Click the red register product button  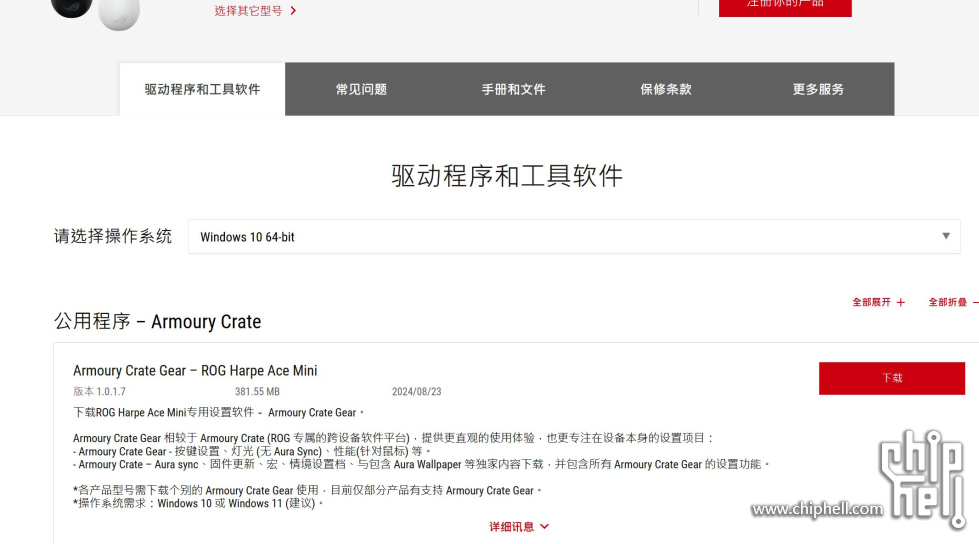click(x=785, y=6)
